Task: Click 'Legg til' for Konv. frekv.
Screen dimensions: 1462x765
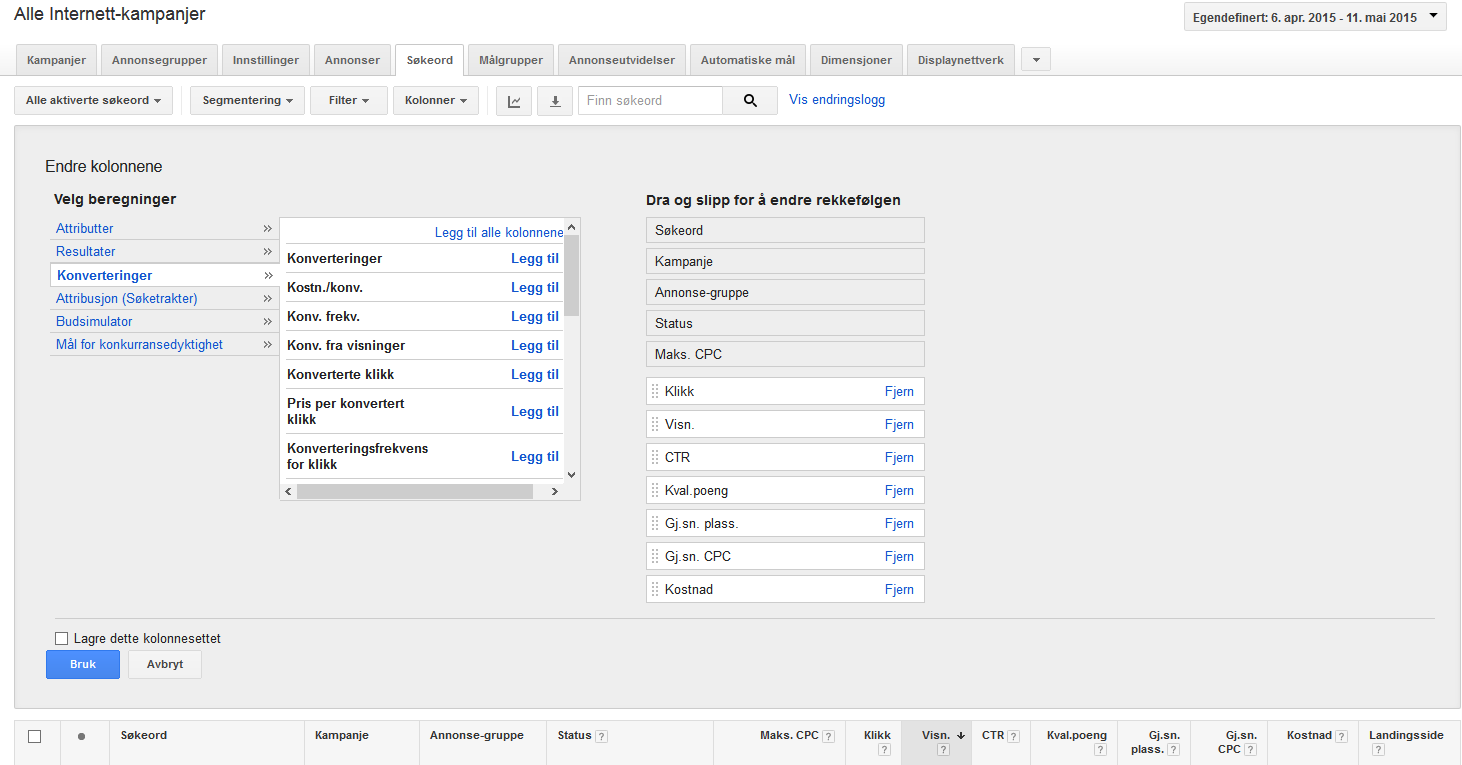Action: point(535,316)
